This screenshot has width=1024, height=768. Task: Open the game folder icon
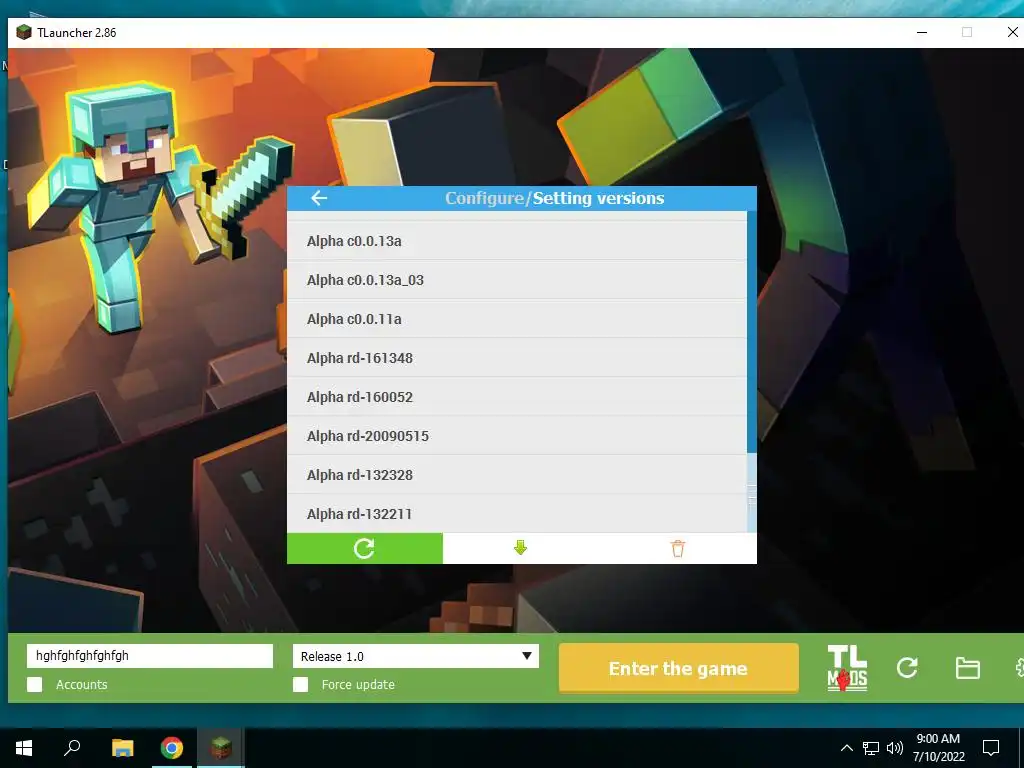(x=967, y=668)
